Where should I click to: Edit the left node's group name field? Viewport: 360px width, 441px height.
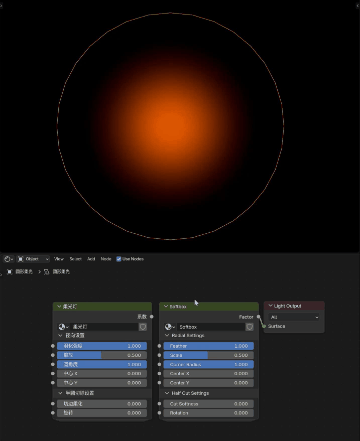[104, 327]
